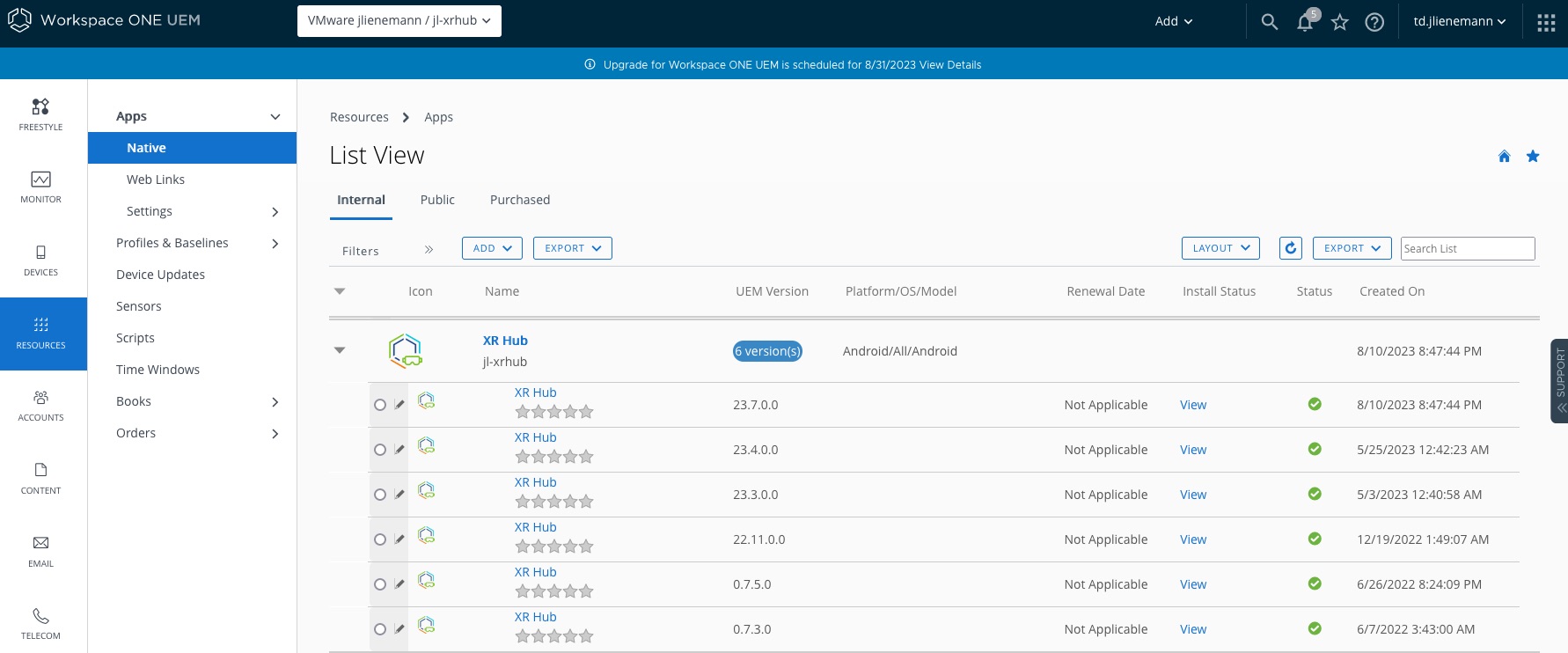
Task: Click the global search magnifier icon
Action: tap(1269, 21)
